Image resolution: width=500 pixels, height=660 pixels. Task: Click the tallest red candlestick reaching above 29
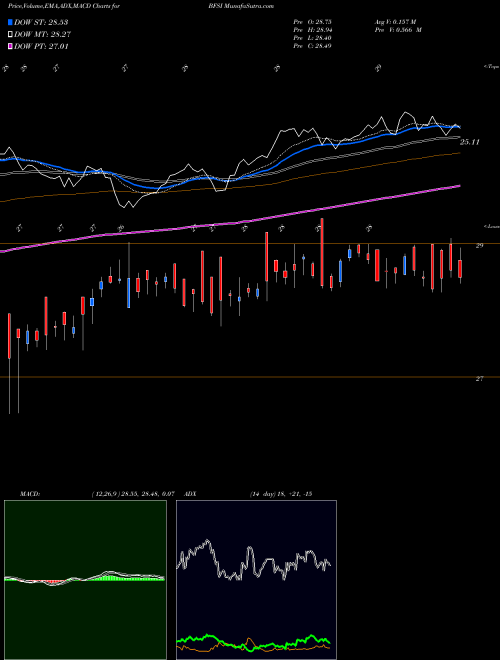pos(322,253)
